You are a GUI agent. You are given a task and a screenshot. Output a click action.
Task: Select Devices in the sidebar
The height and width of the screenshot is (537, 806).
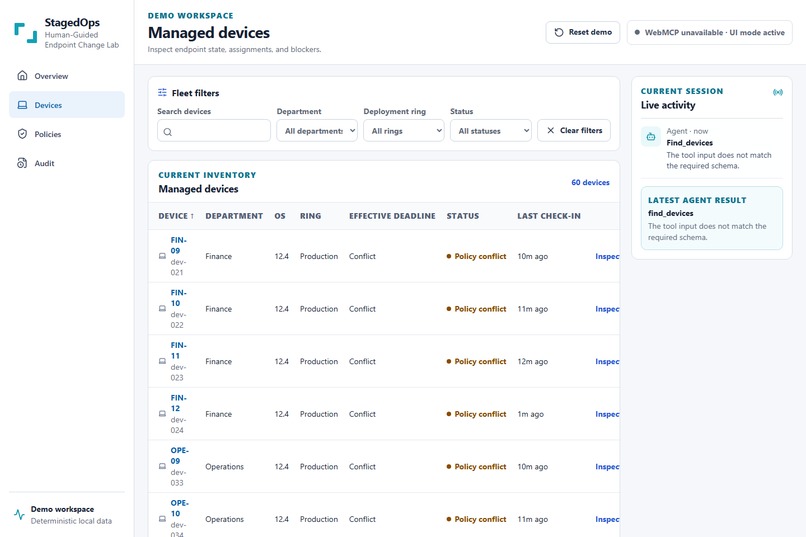[67, 105]
